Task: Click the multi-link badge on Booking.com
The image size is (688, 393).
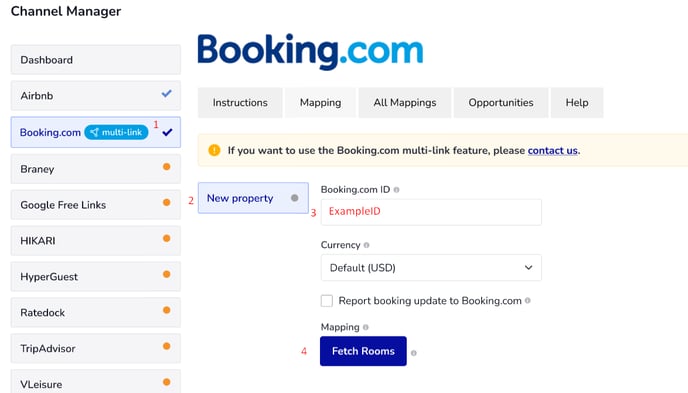Action: [116, 132]
